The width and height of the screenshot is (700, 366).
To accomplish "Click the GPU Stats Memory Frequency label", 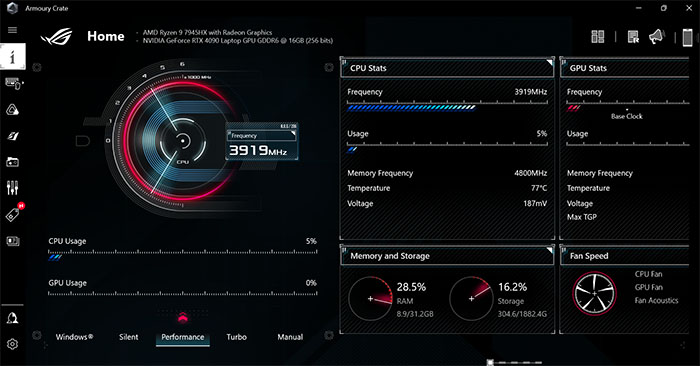I will click(600, 173).
